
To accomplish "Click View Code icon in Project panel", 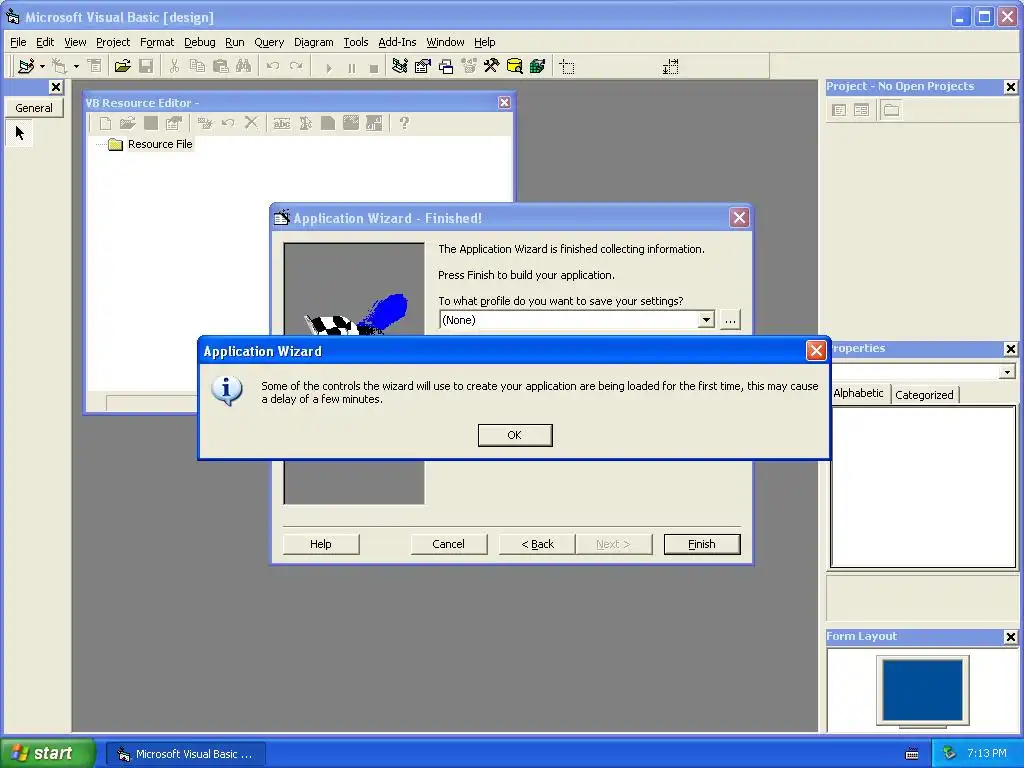I will (839, 110).
